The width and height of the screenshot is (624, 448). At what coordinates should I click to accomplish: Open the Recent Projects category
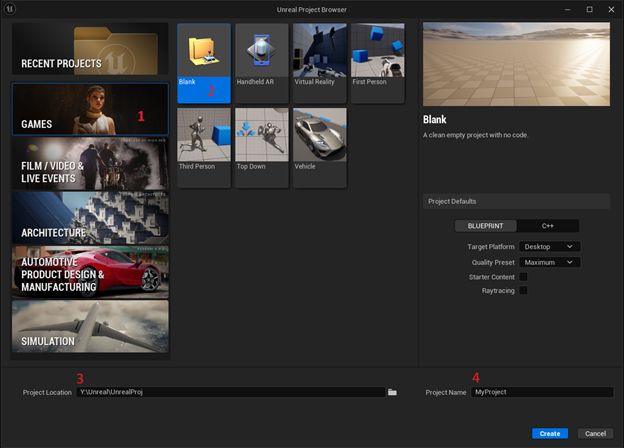[x=91, y=50]
